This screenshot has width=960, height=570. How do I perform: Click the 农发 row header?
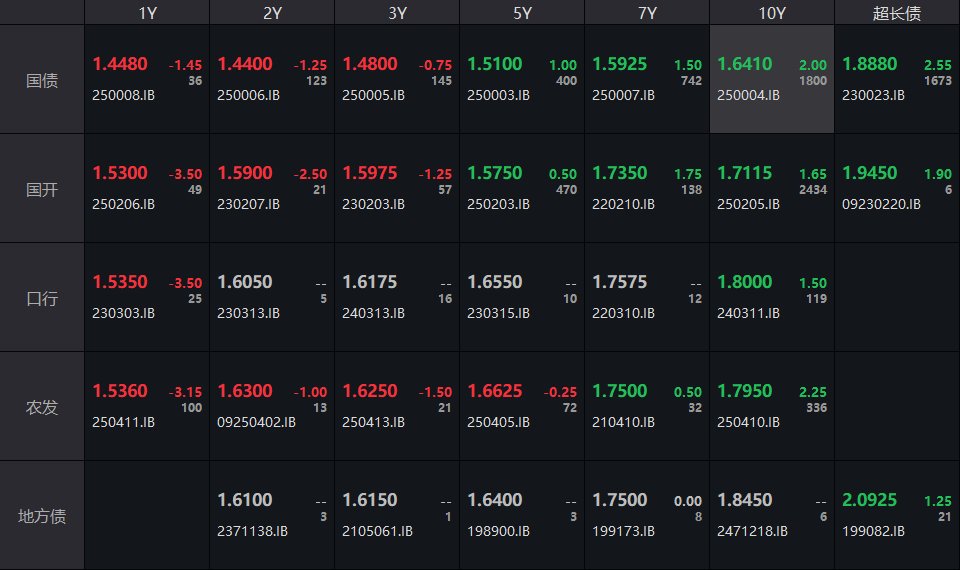click(42, 407)
